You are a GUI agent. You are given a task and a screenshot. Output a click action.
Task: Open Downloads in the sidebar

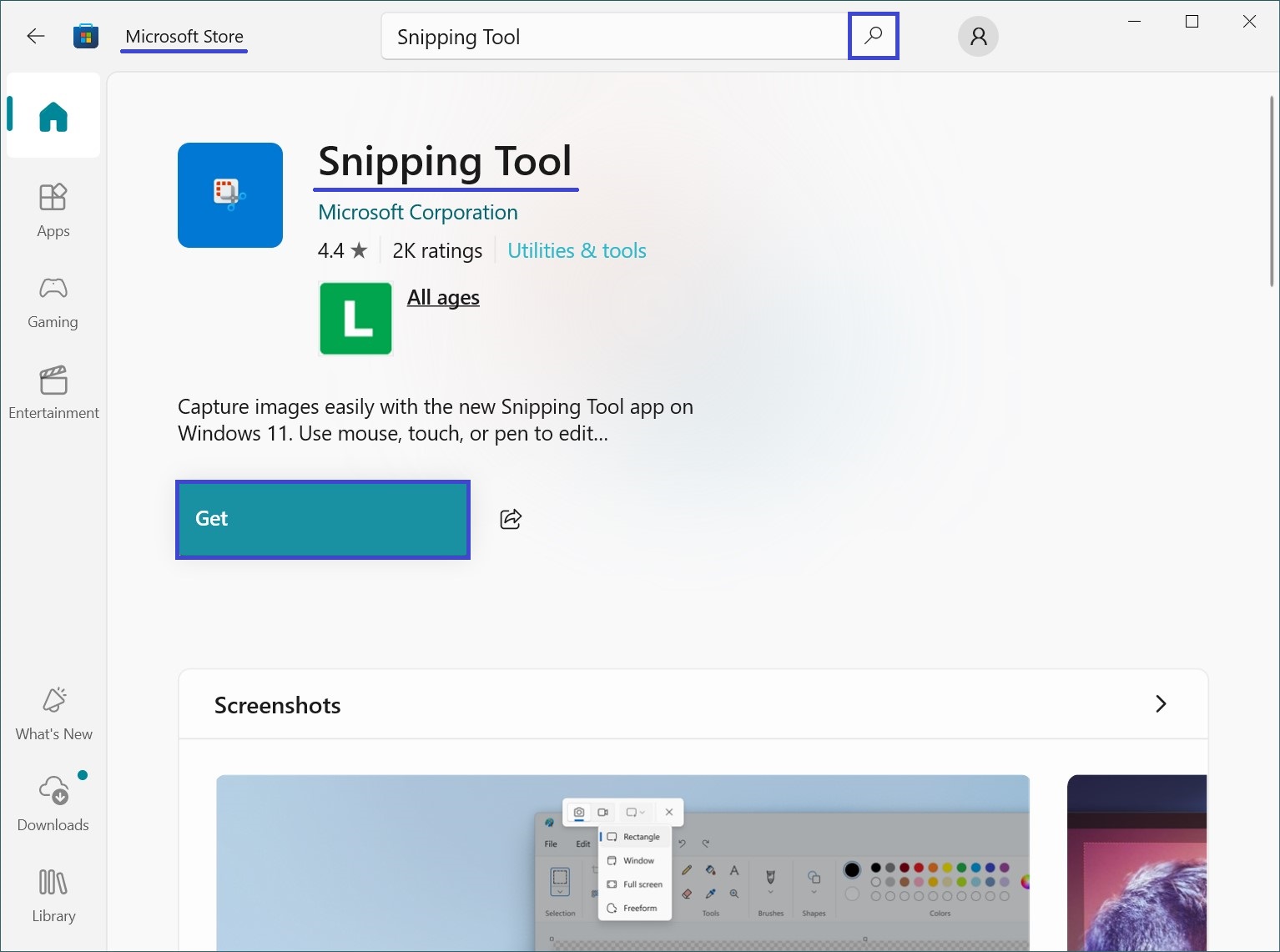(53, 804)
